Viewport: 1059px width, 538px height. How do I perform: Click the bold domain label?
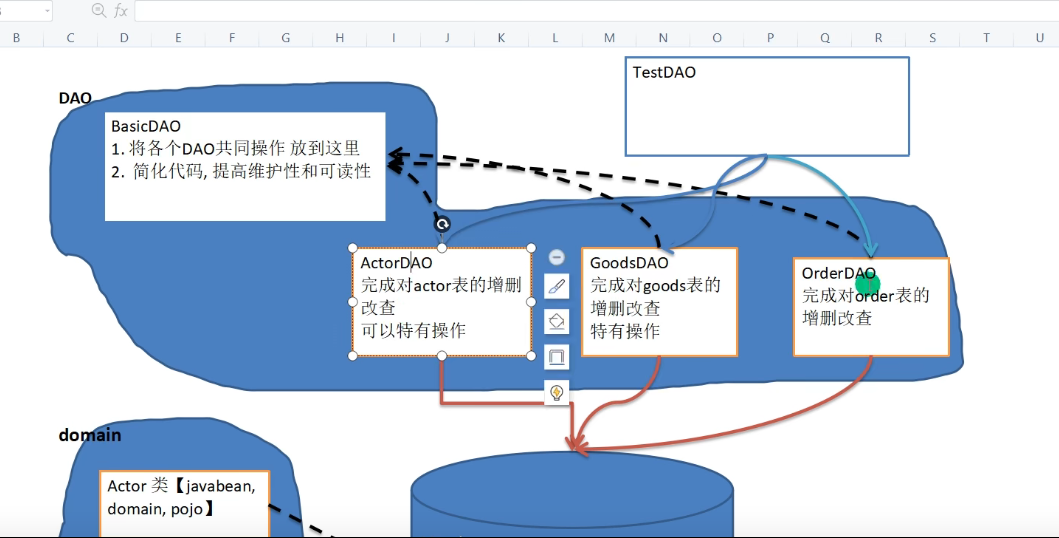point(90,435)
